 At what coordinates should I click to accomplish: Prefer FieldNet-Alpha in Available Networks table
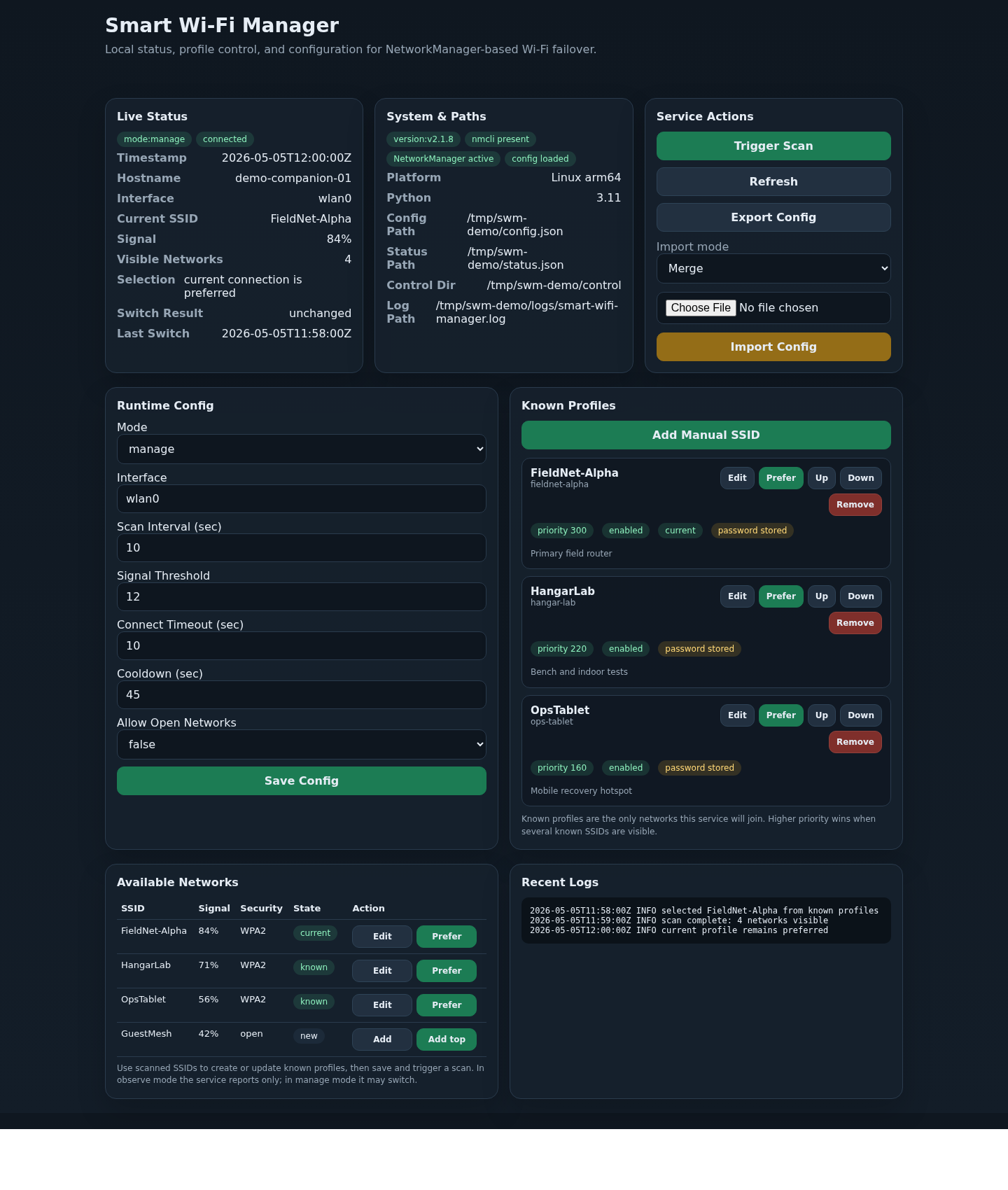click(447, 937)
